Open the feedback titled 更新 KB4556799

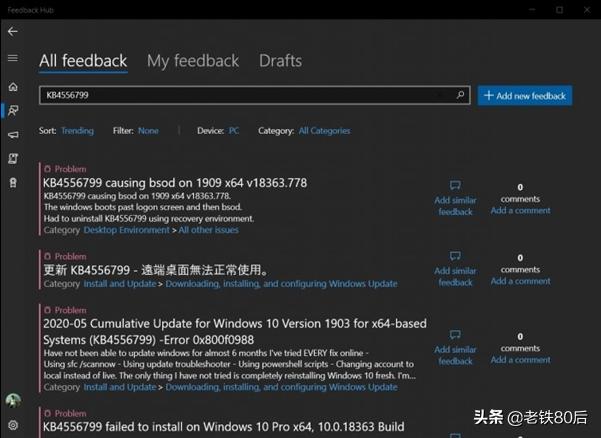click(x=156, y=270)
